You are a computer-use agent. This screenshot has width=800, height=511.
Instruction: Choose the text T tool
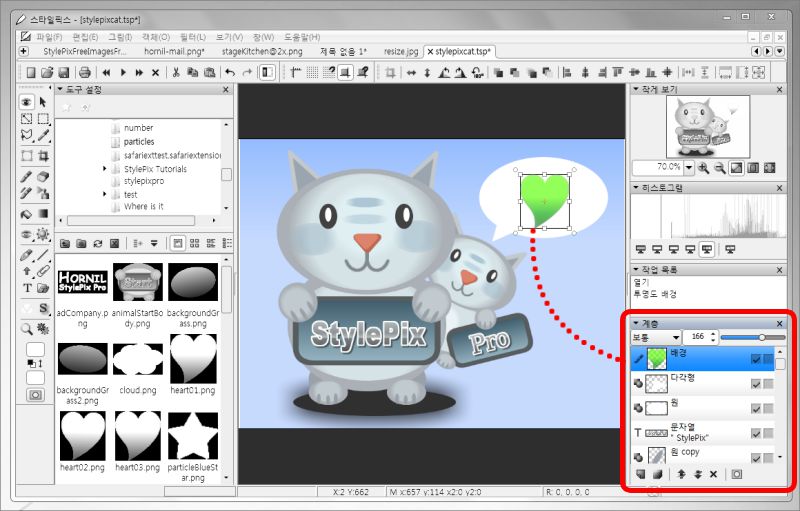coord(27,288)
